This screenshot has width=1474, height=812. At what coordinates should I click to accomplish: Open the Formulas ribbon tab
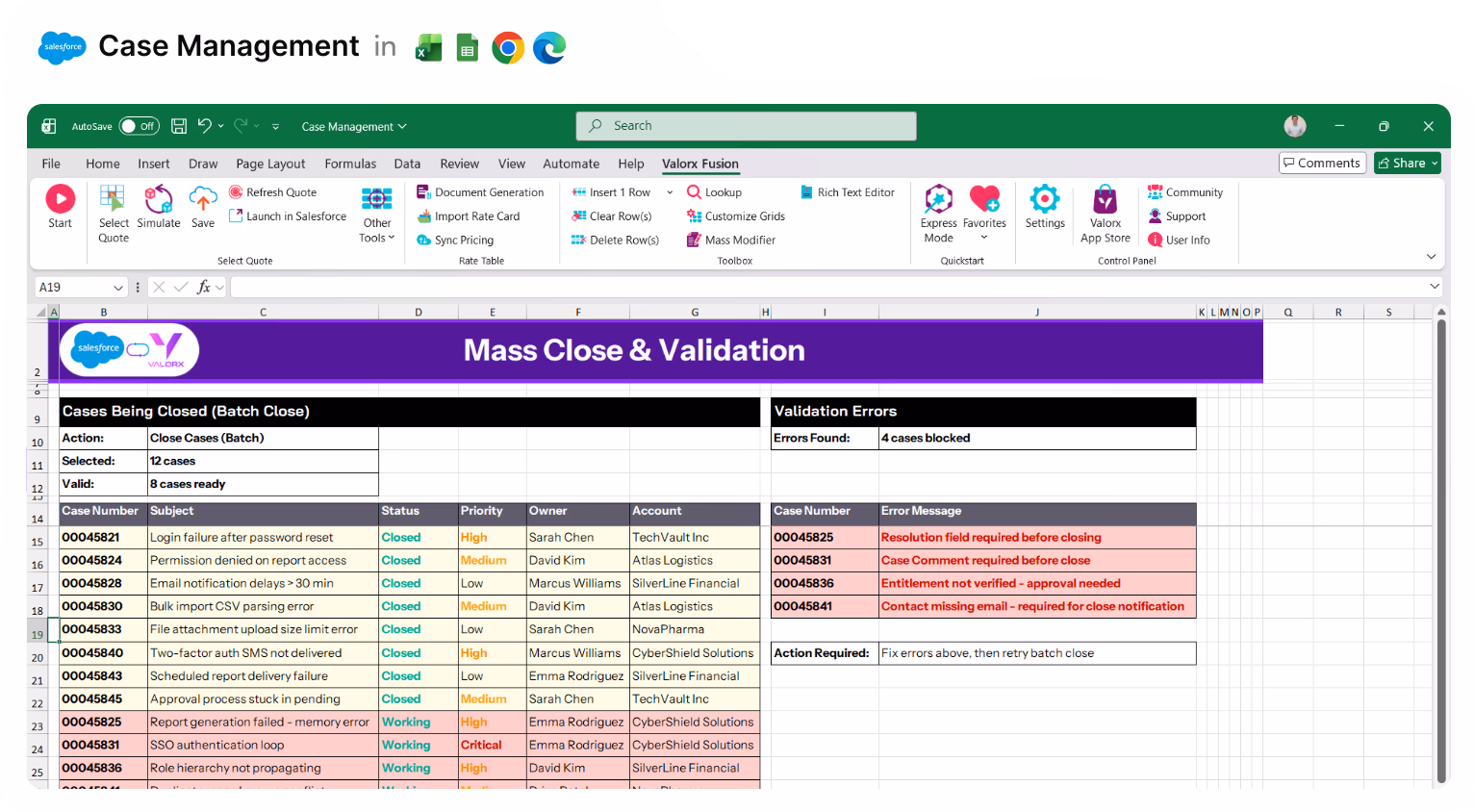point(350,164)
